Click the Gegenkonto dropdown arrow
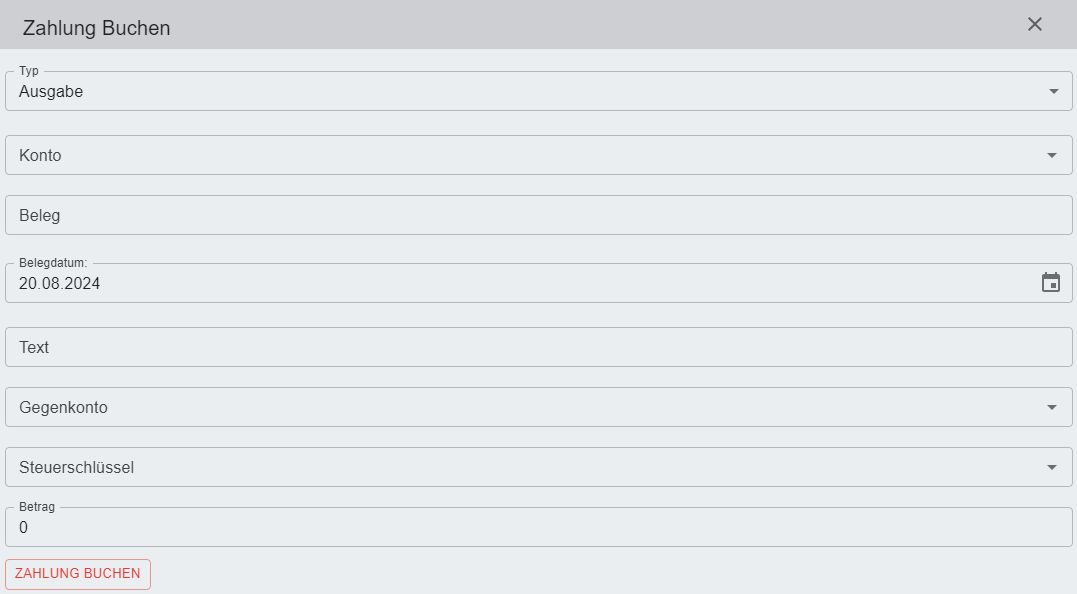The image size is (1077, 594). (1052, 408)
